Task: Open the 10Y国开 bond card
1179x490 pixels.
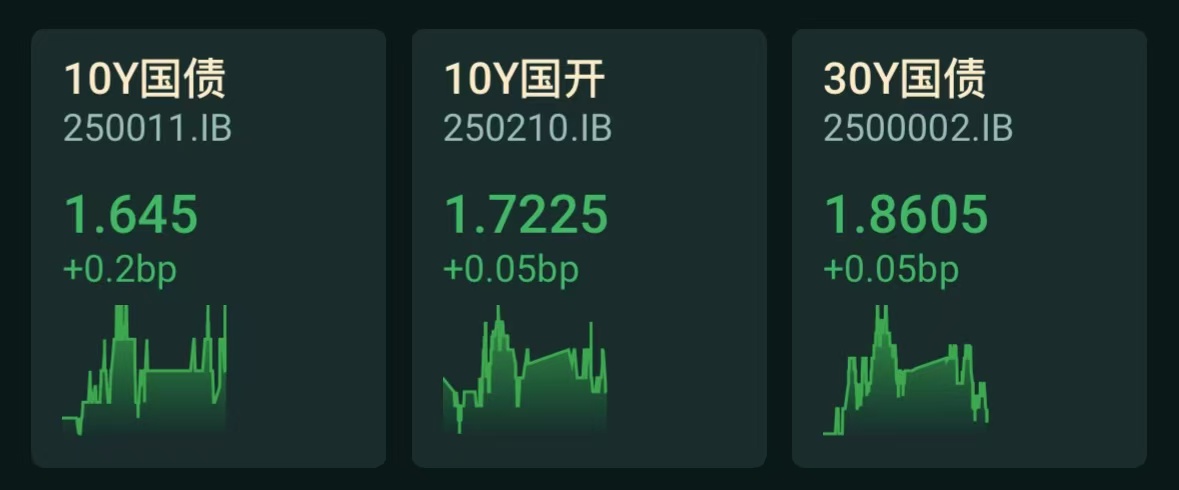Action: [x=589, y=248]
